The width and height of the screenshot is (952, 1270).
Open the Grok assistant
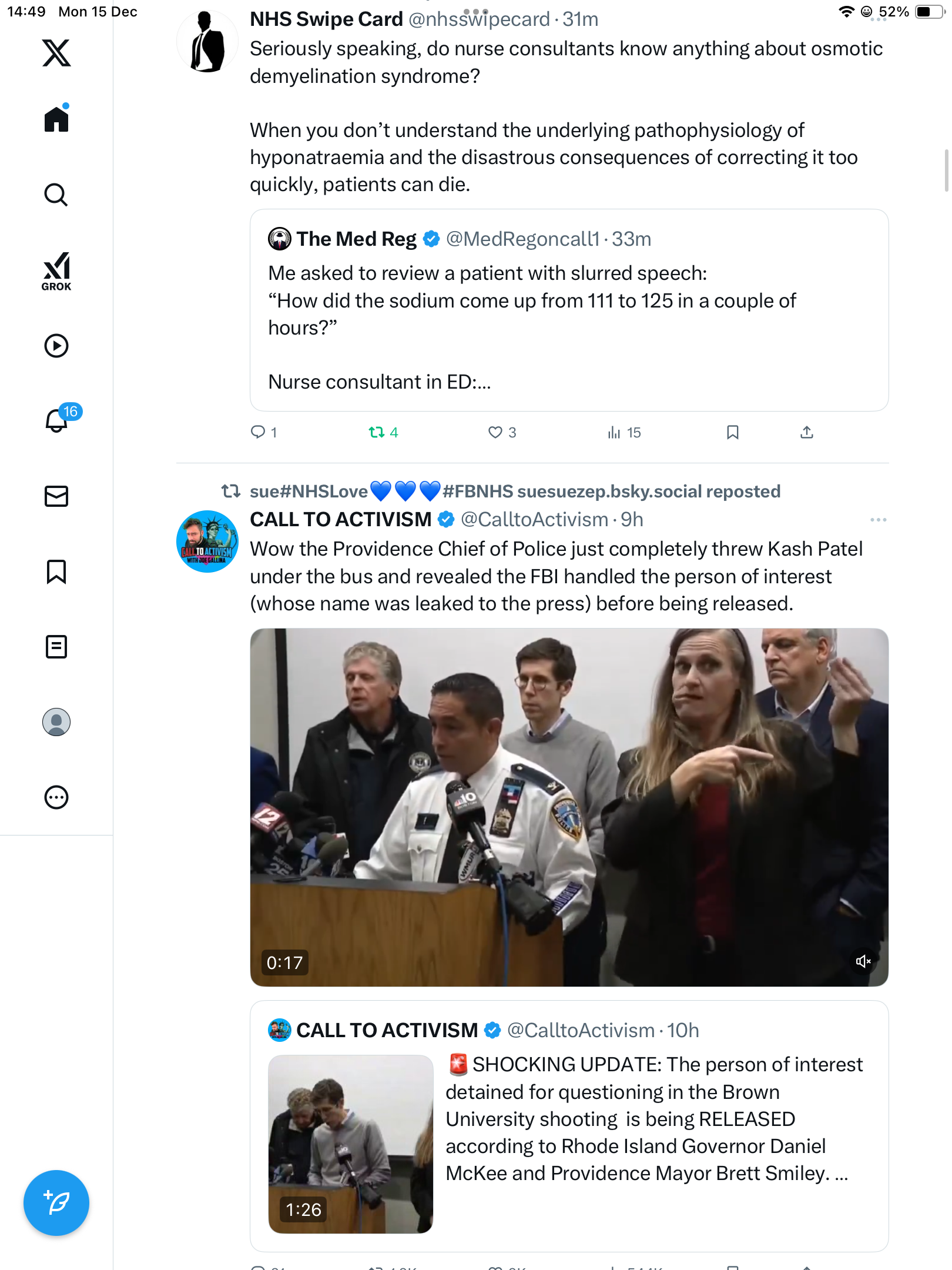[x=56, y=272]
